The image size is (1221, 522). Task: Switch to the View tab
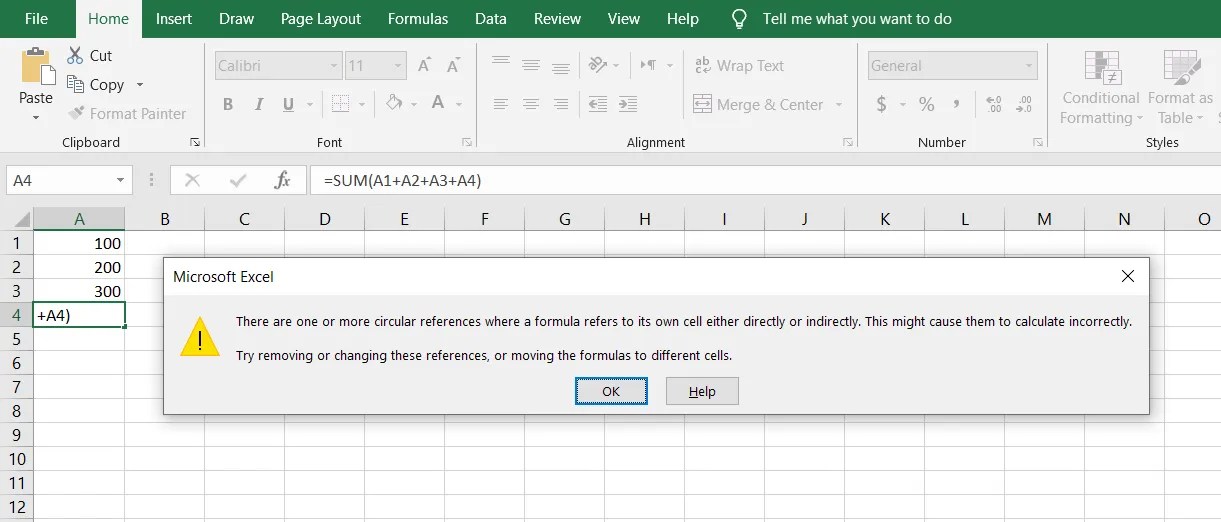624,19
